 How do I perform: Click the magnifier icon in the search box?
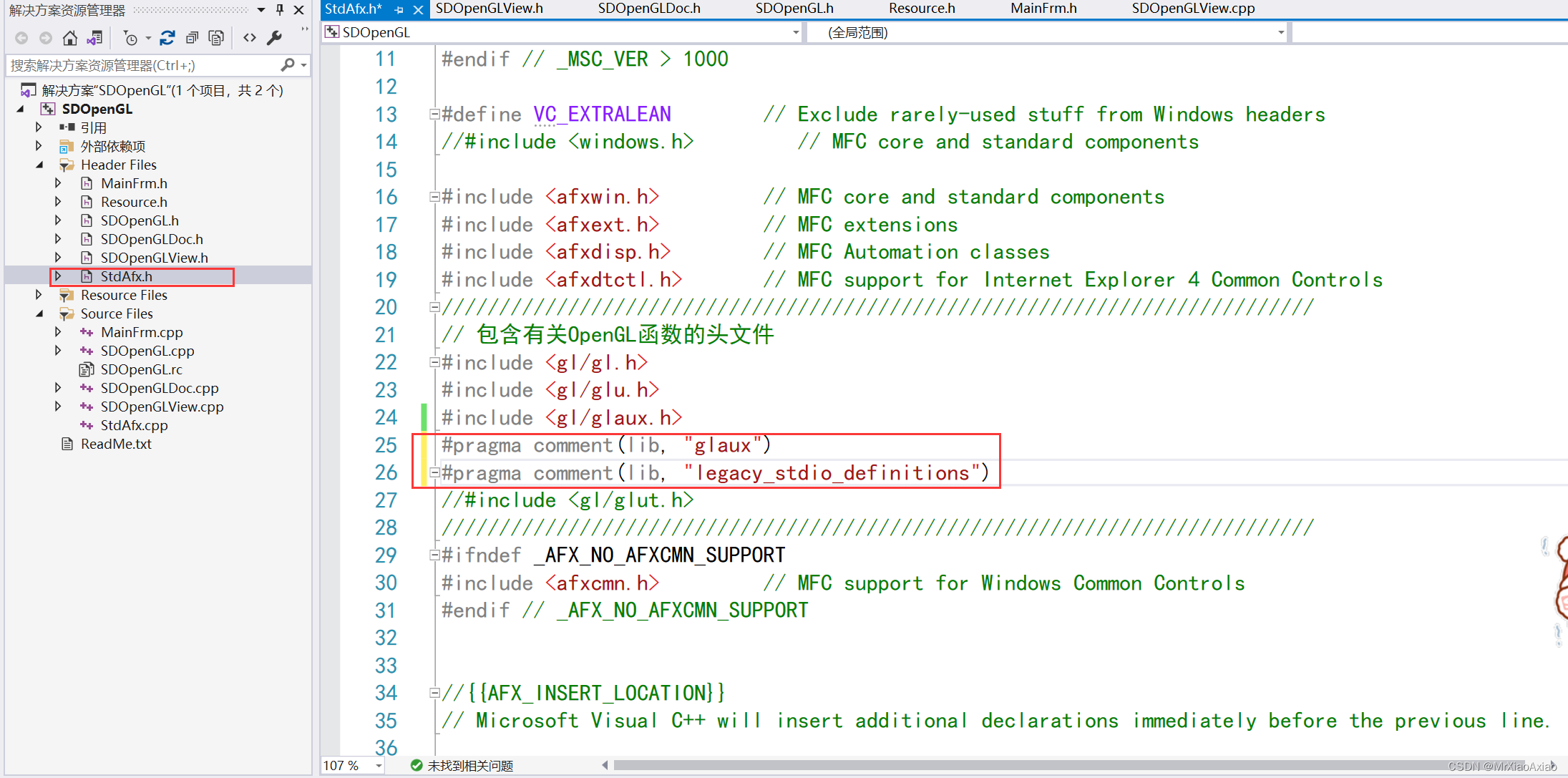289,64
